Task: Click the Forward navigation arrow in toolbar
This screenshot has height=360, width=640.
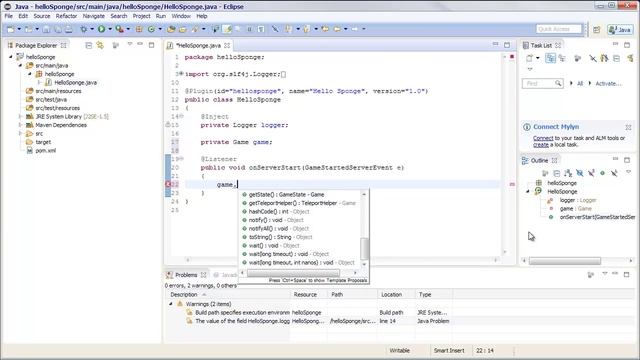Action: [354, 29]
